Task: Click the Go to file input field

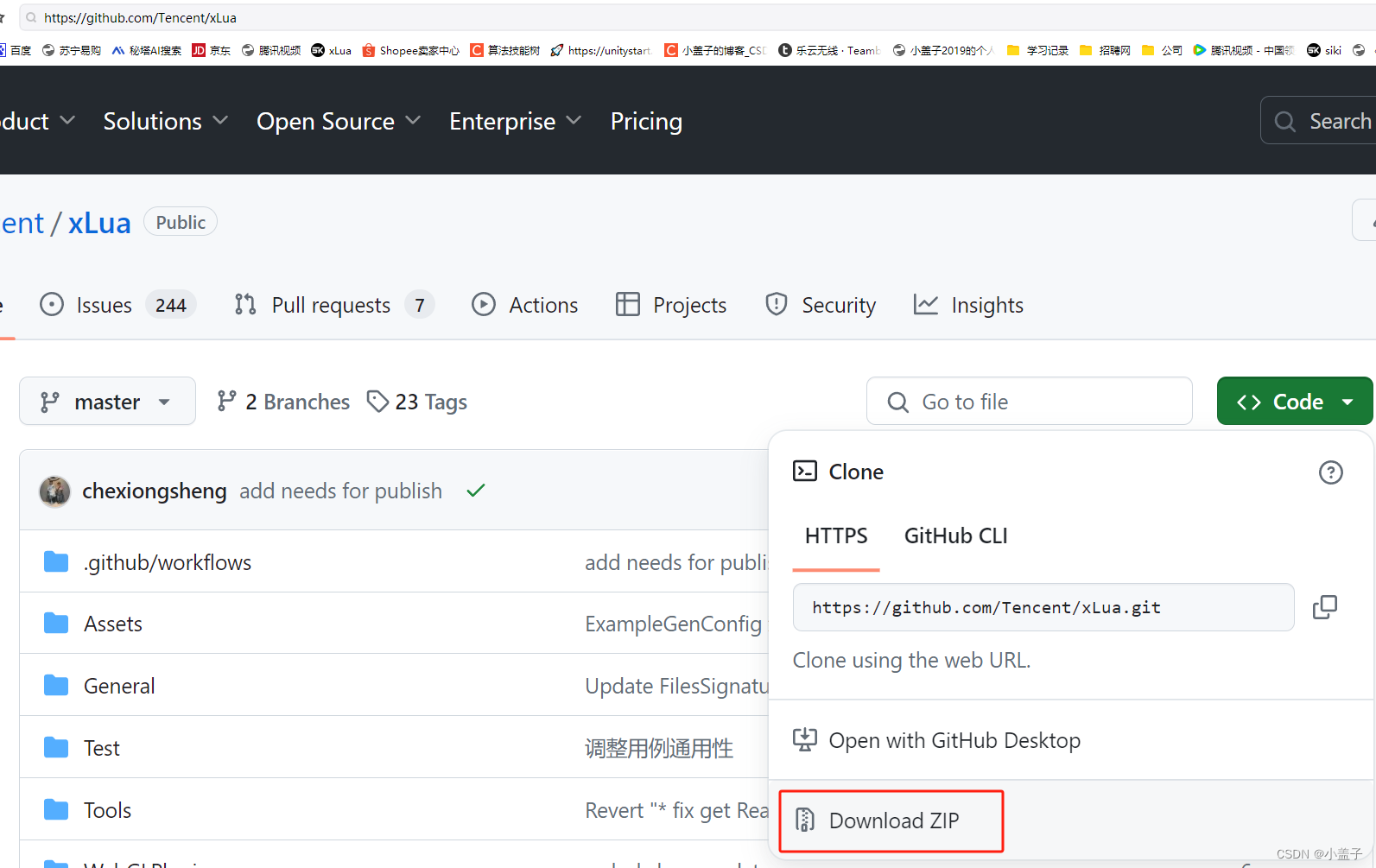Action: [1030, 401]
